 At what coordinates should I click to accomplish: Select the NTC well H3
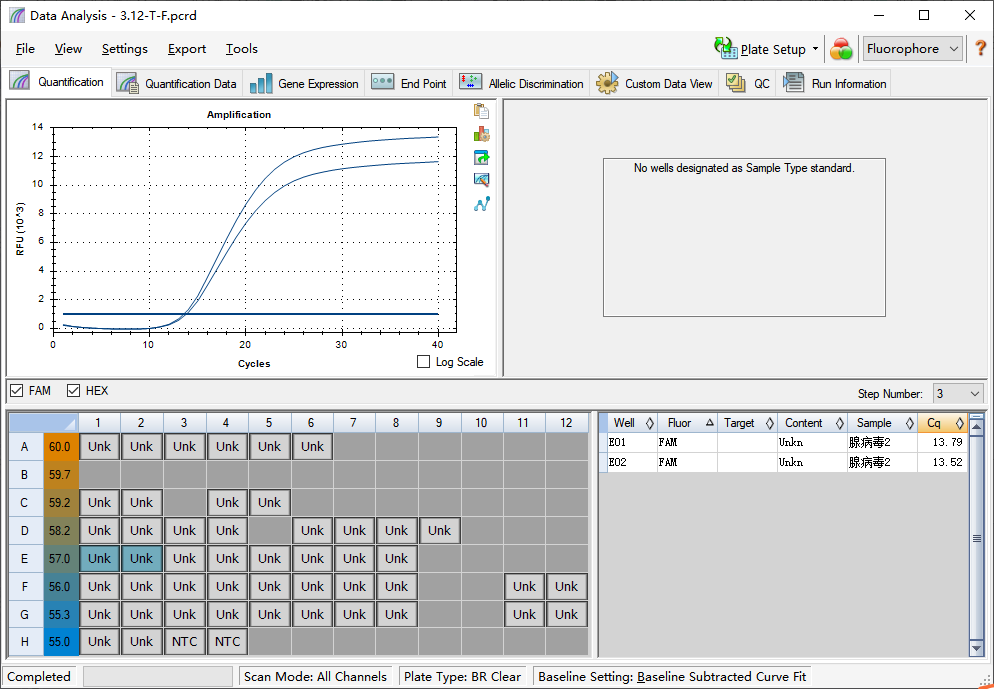(x=184, y=641)
